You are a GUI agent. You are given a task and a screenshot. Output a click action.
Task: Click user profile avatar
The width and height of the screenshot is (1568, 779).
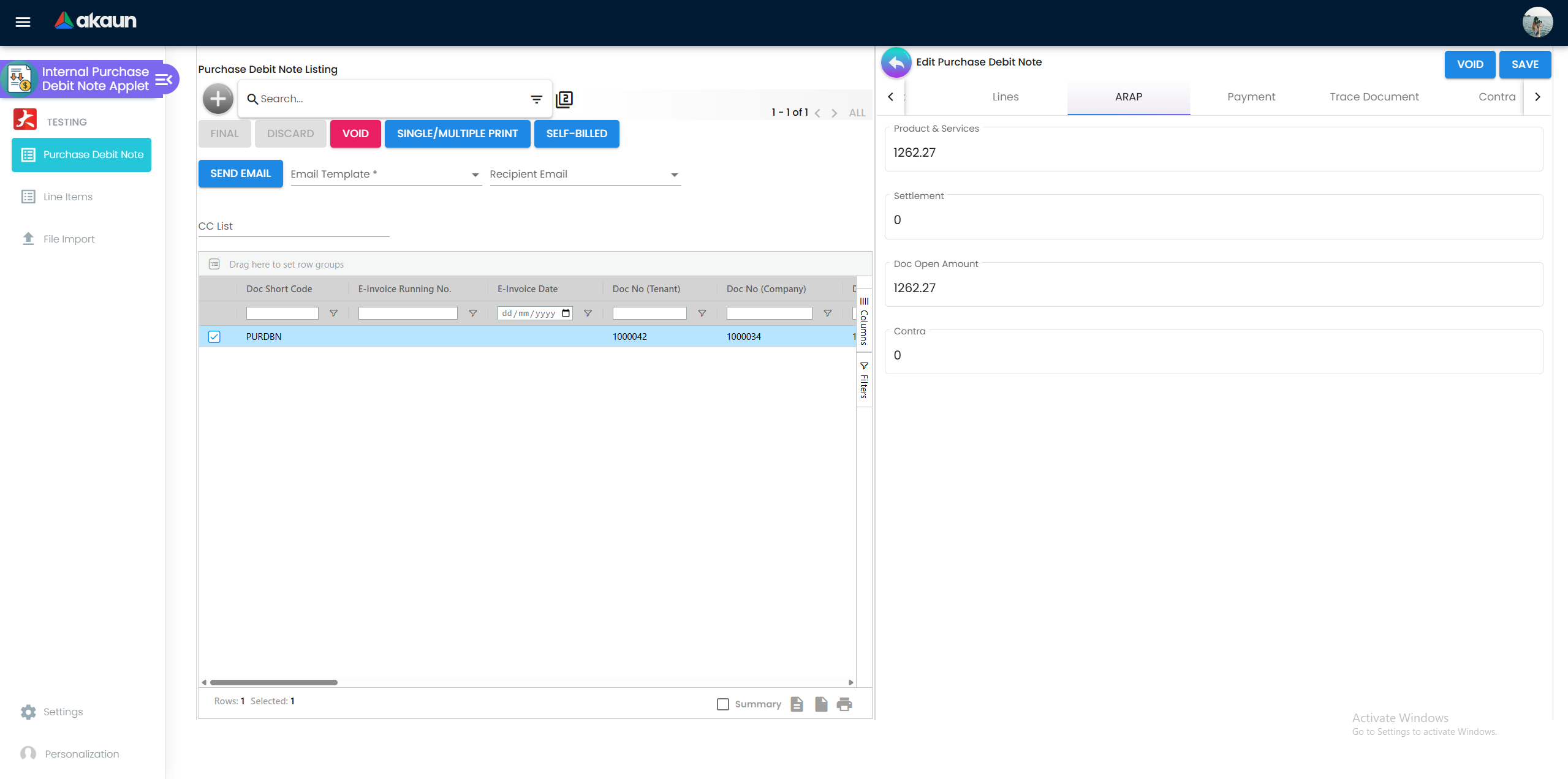coord(1537,22)
